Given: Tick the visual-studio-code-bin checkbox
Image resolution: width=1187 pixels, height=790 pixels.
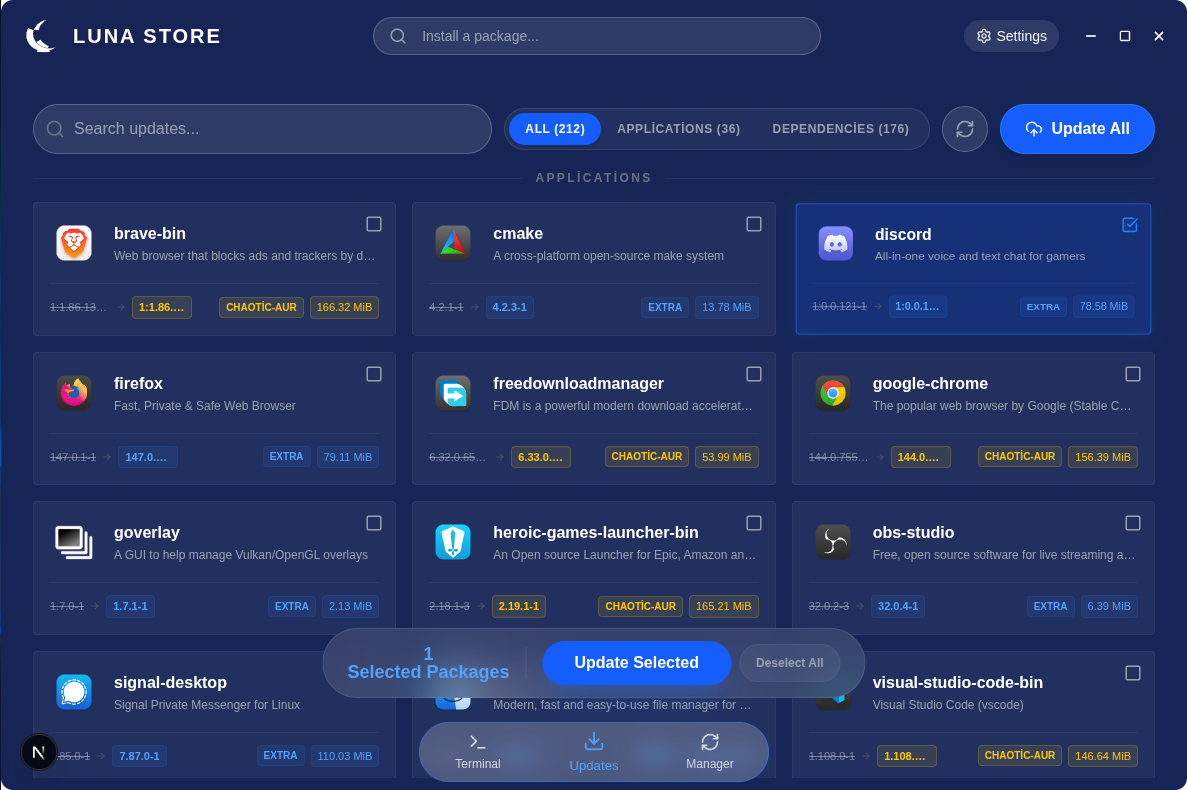Looking at the screenshot, I should coord(1132,673).
